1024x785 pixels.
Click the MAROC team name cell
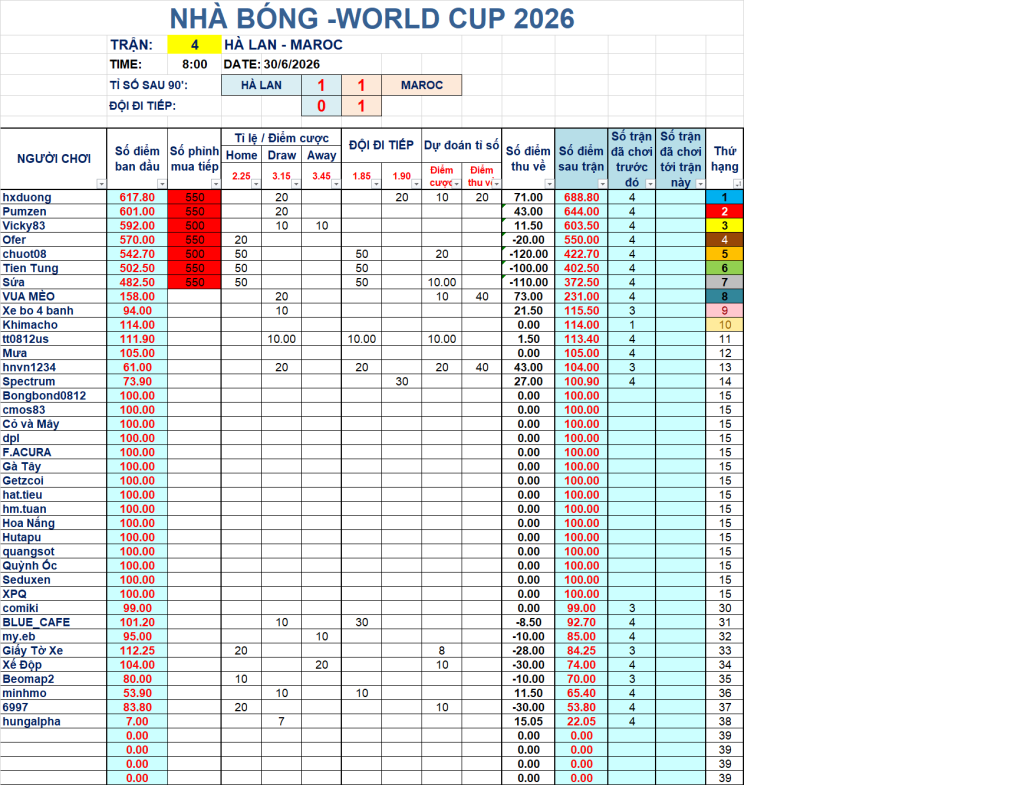422,85
